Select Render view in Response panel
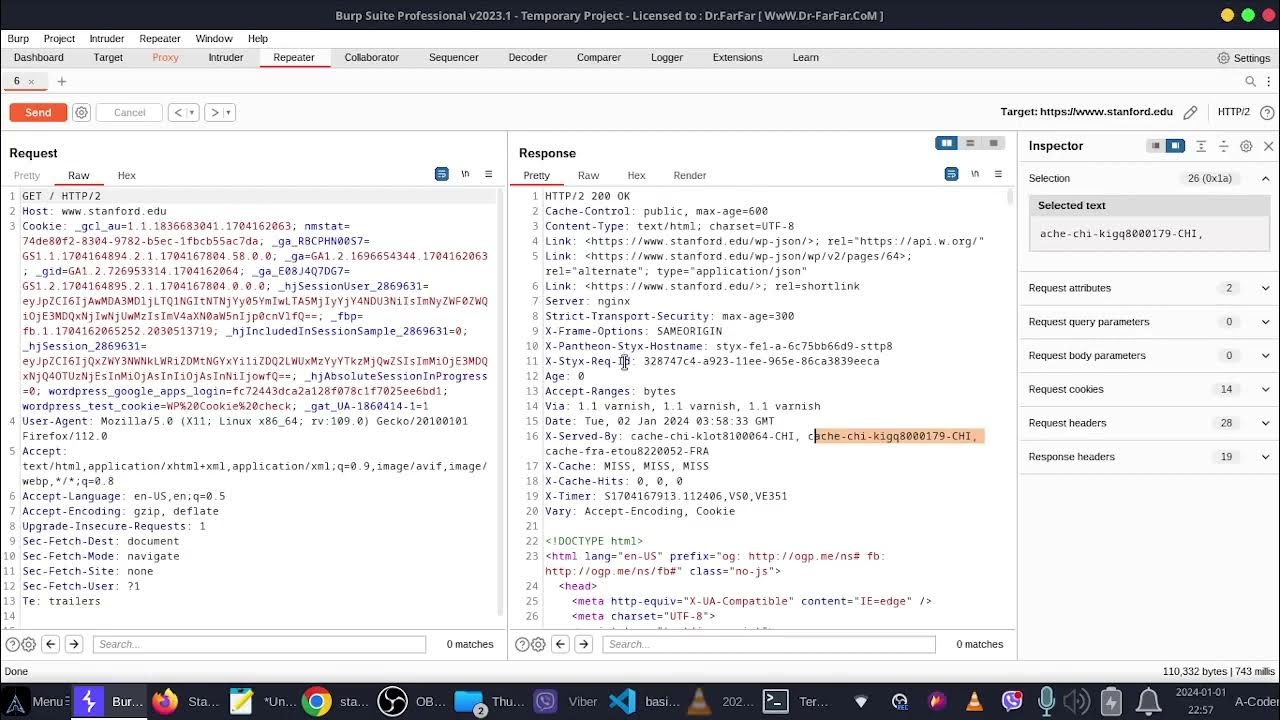The width and height of the screenshot is (1280, 720). click(x=690, y=175)
